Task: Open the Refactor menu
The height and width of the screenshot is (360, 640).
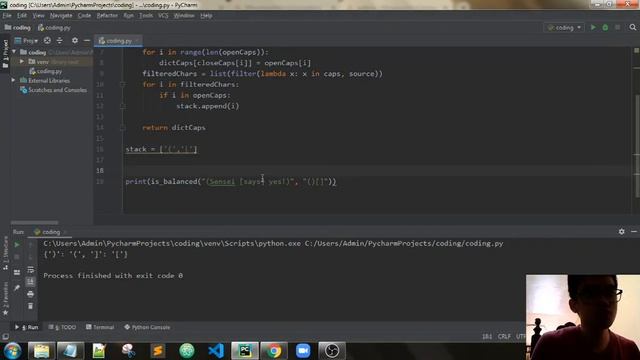Action: coord(107,16)
